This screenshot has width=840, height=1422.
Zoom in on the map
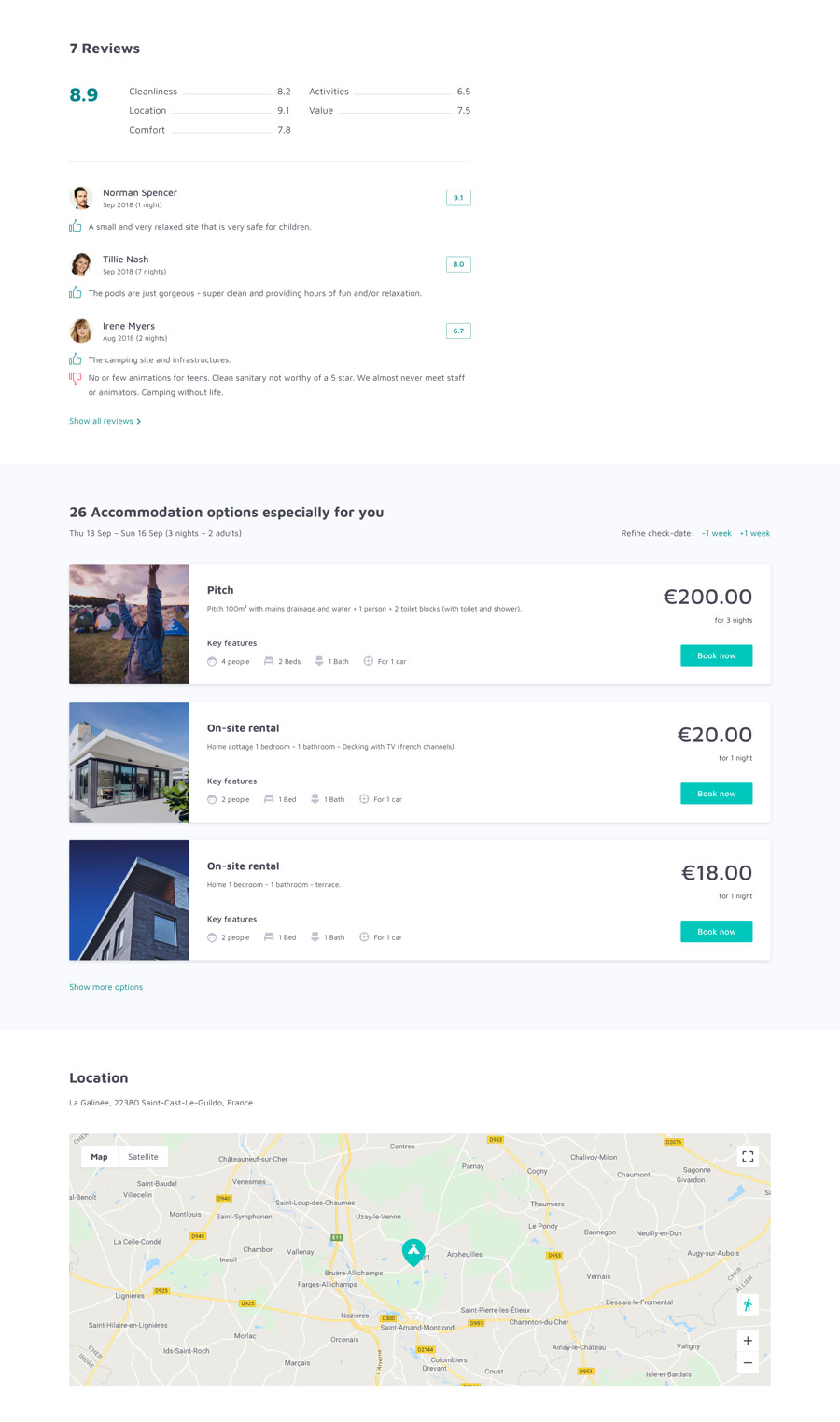(748, 1341)
